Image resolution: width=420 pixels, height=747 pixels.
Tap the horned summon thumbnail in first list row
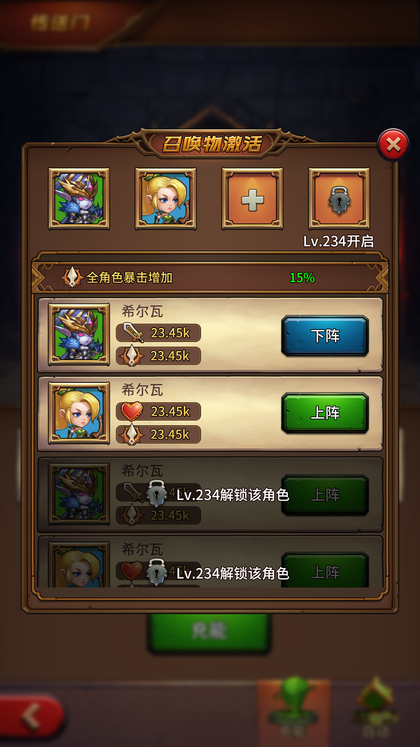(x=79, y=334)
